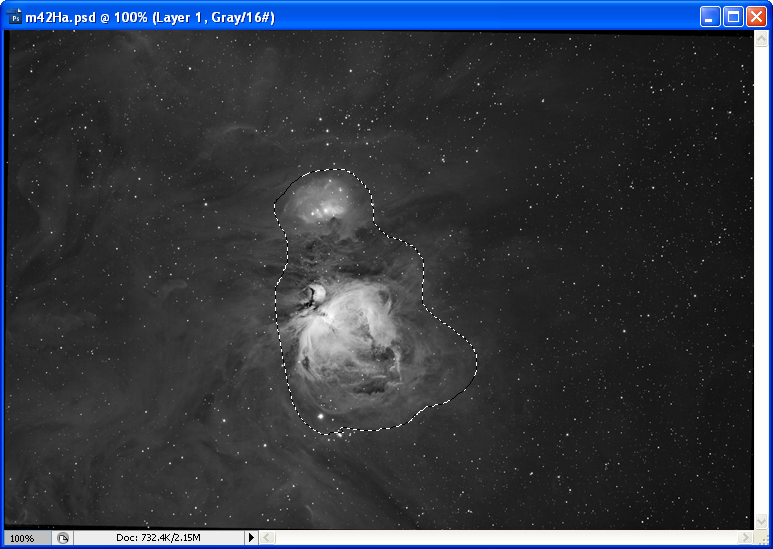Image resolution: width=773 pixels, height=549 pixels.
Task: Open the status bar info flyout arrow
Action: tap(251, 537)
